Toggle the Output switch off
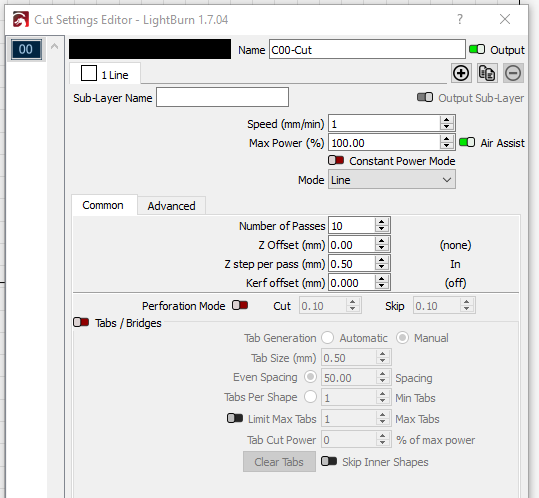This screenshot has width=539, height=498. point(477,49)
